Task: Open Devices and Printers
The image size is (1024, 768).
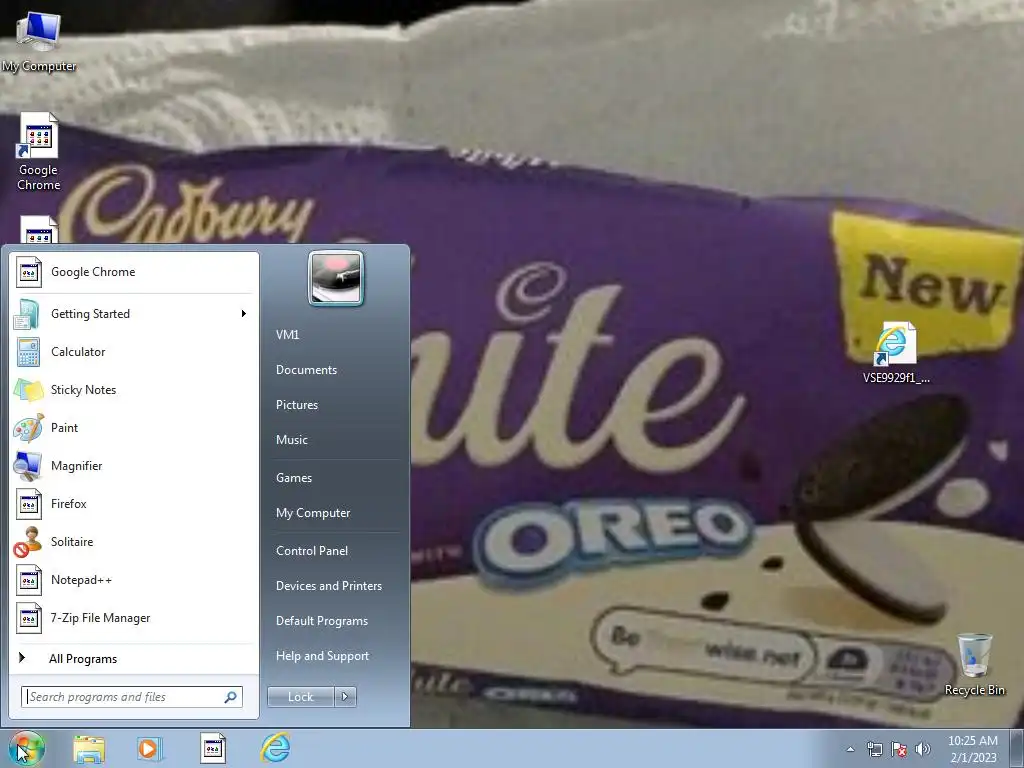Action: point(336,586)
